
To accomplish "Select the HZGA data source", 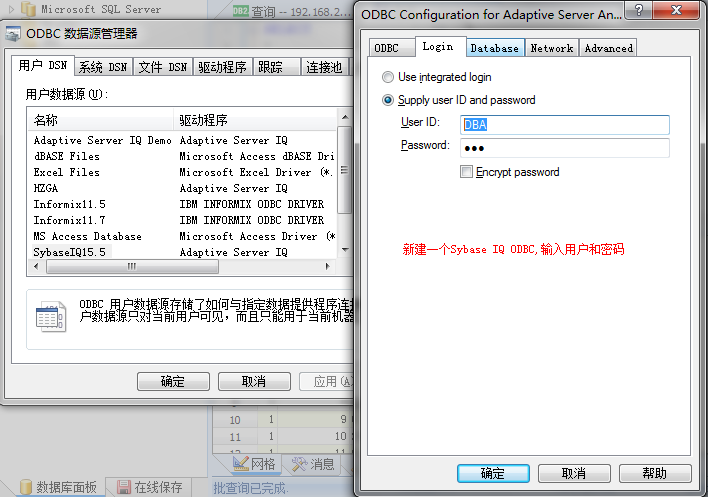I will [x=46, y=188].
